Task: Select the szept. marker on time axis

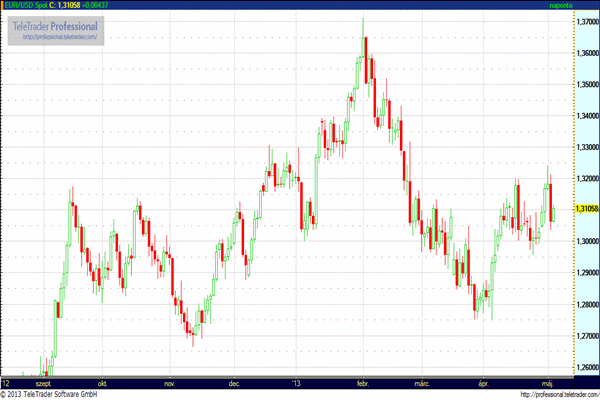Action: click(x=44, y=382)
